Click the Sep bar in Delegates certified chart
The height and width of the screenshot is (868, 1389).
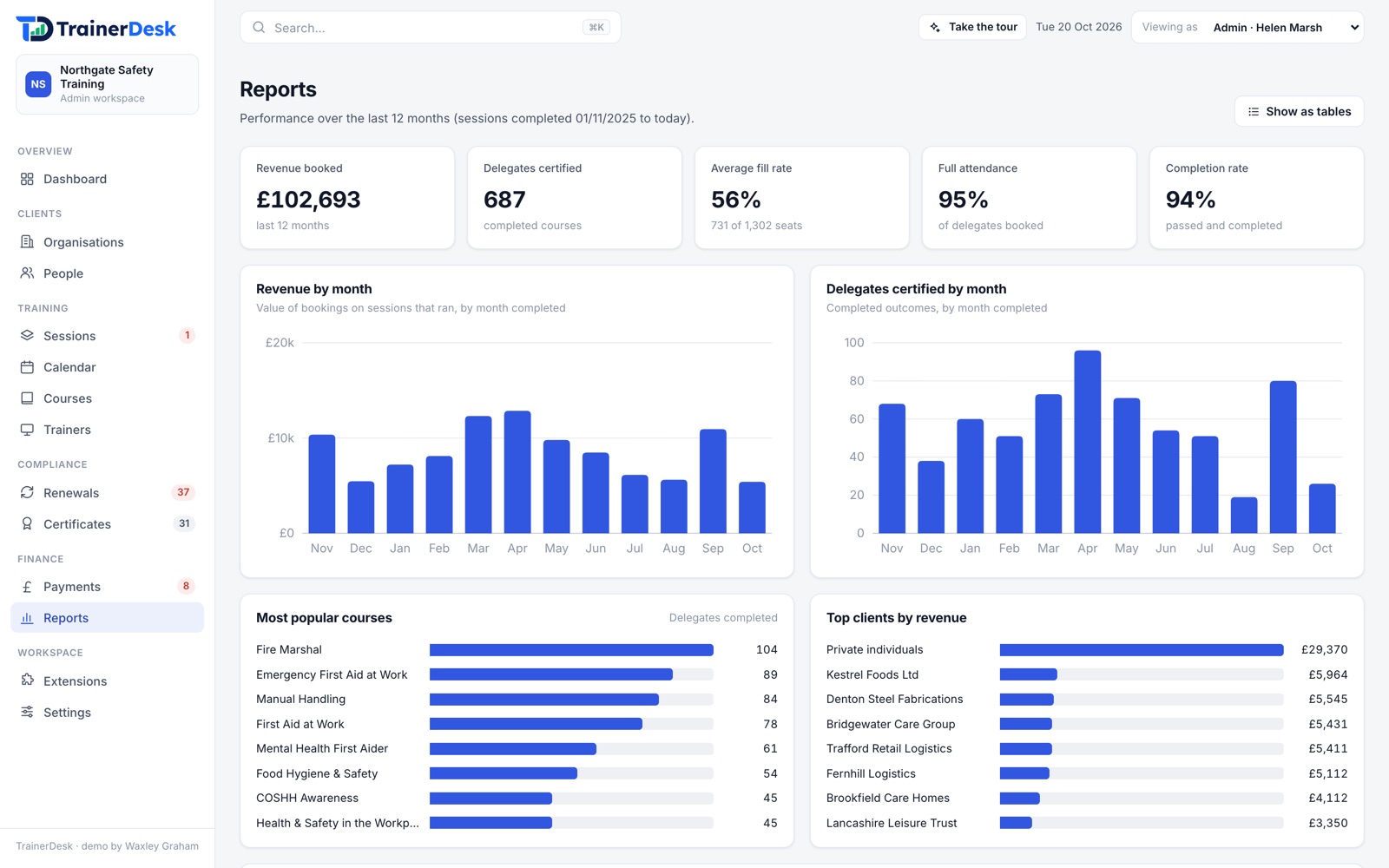click(x=1283, y=457)
